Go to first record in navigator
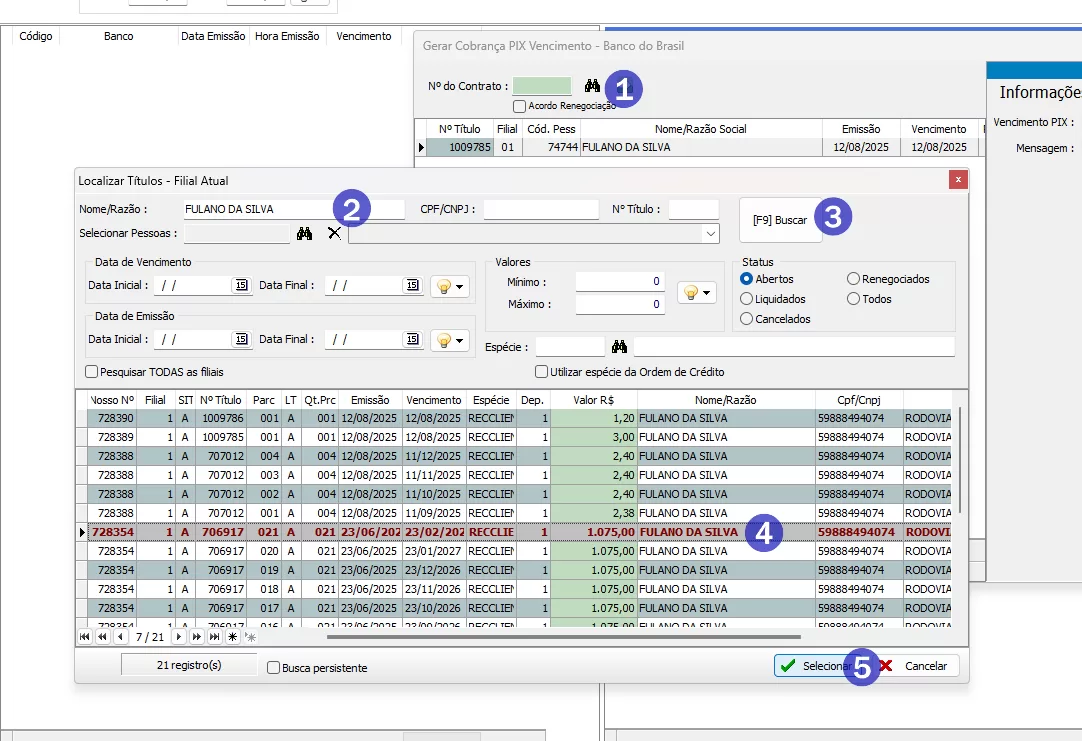Screen dimensions: 1082x741 (85, 637)
